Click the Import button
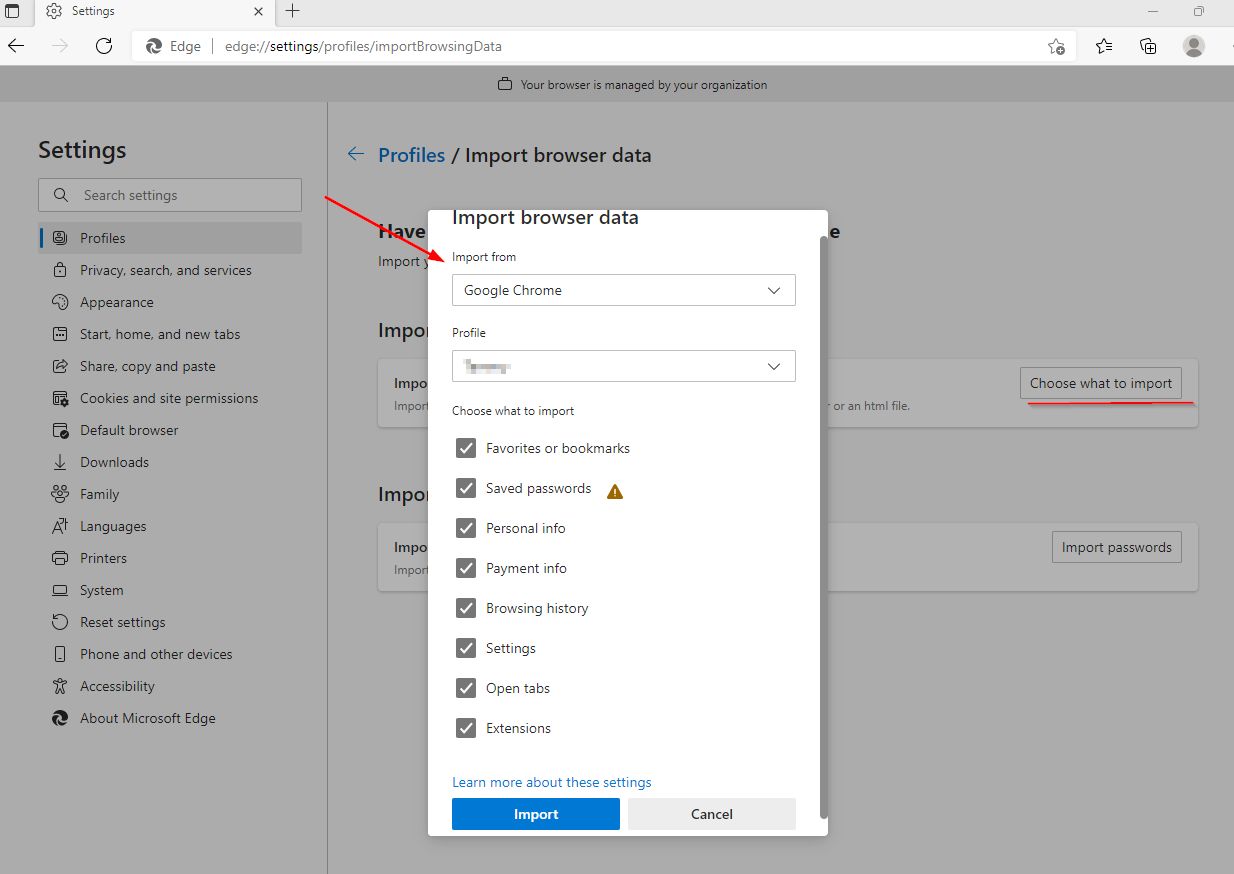The height and width of the screenshot is (874, 1234). pos(535,813)
